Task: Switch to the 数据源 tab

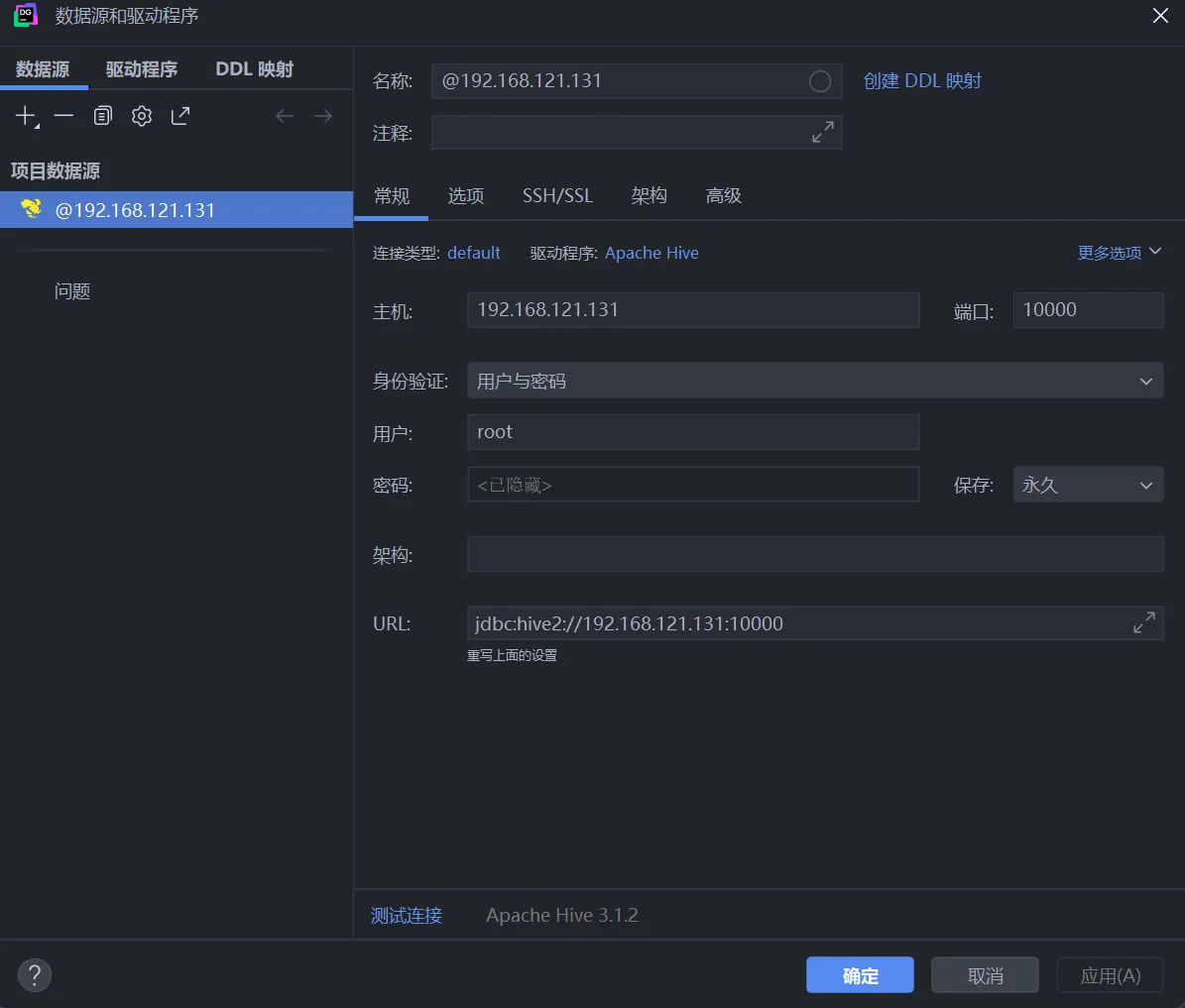Action: point(43,68)
